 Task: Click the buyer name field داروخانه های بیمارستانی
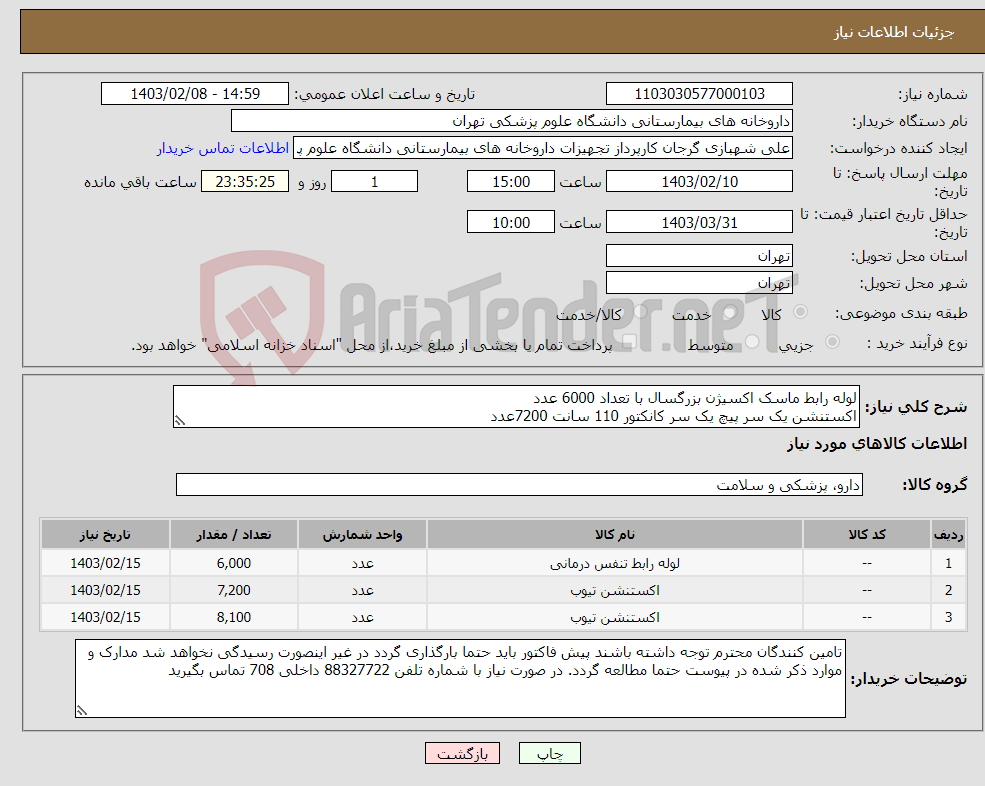coord(512,121)
